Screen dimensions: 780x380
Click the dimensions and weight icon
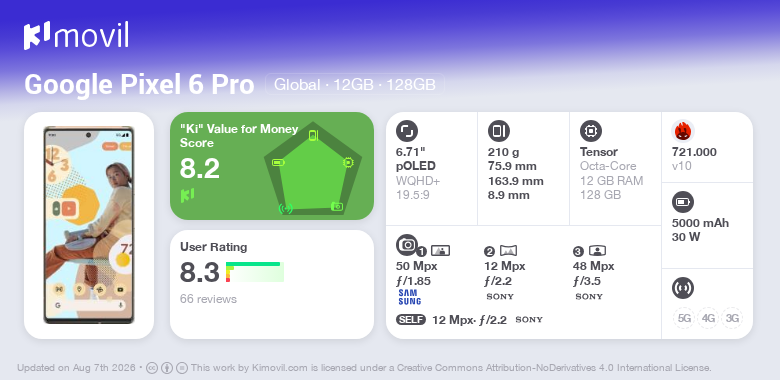pos(499,131)
